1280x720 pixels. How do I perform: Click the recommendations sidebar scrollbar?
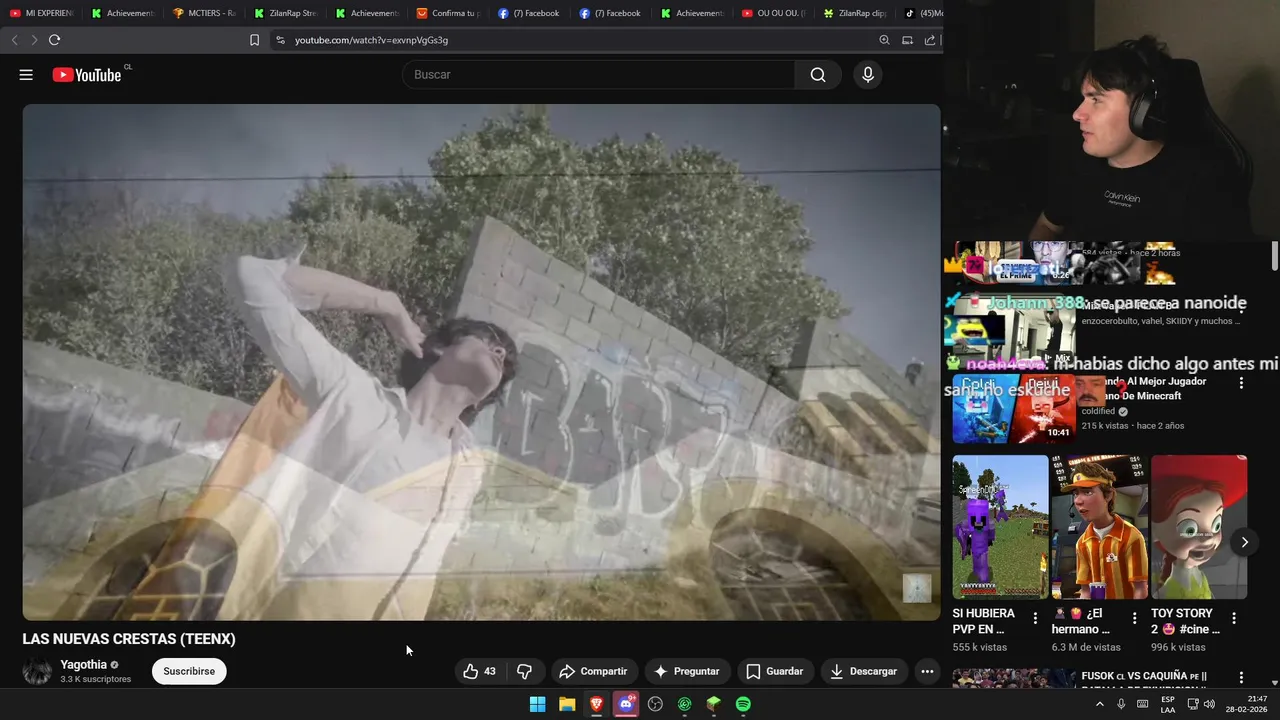pyautogui.click(x=1274, y=256)
